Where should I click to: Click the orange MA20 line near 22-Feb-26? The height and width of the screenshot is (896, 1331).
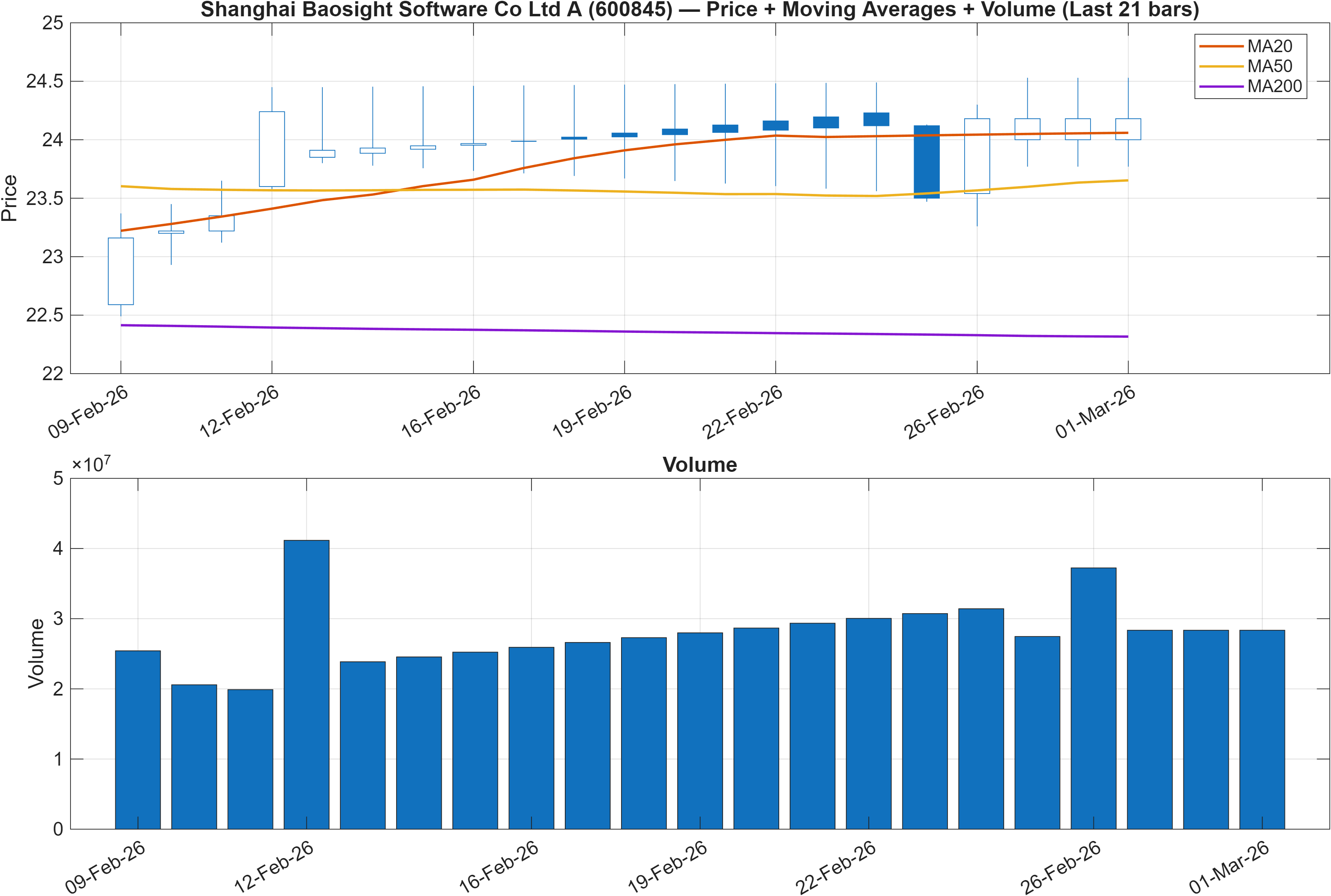click(775, 135)
